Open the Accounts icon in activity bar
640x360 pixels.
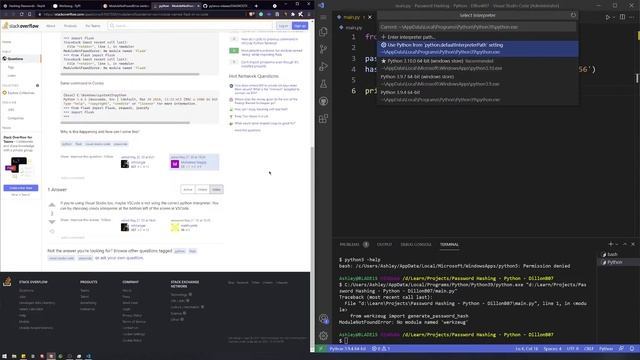click(323, 318)
